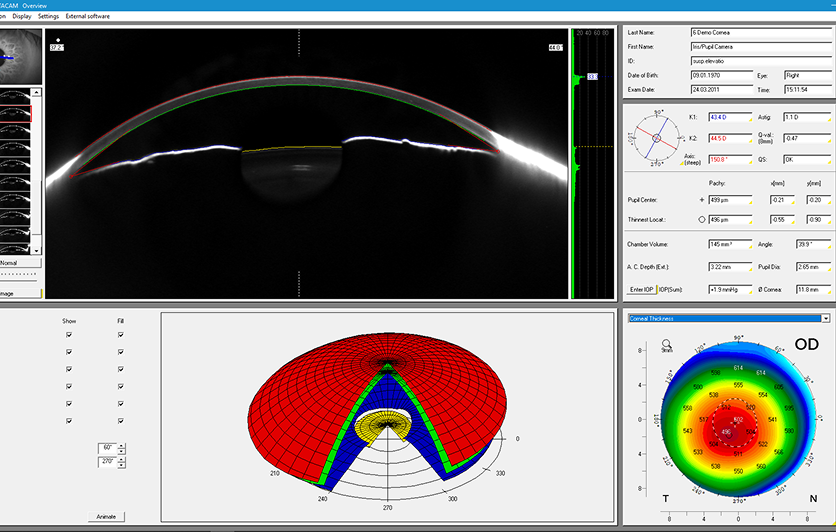Viewport: 836px width, 532px height.
Task: Click the 9mm magnifier icon on thickness map
Action: pyautogui.click(x=666, y=344)
